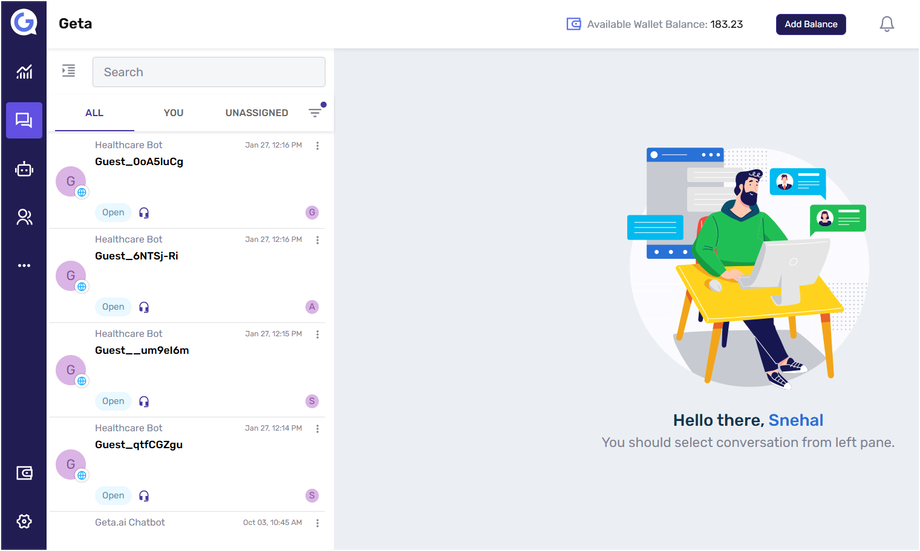
Task: Expand more options in sidebar (three dots)
Action: [24, 265]
